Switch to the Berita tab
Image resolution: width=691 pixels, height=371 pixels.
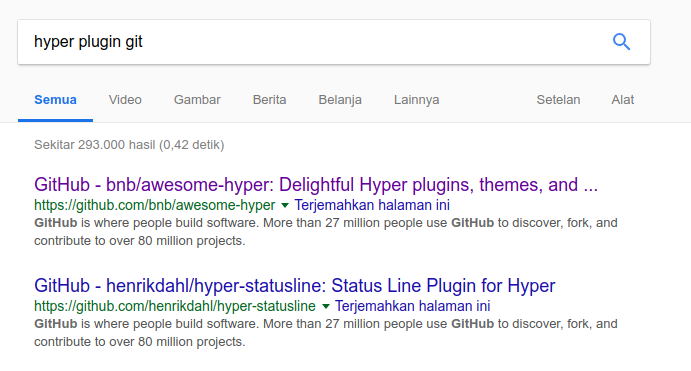(269, 100)
